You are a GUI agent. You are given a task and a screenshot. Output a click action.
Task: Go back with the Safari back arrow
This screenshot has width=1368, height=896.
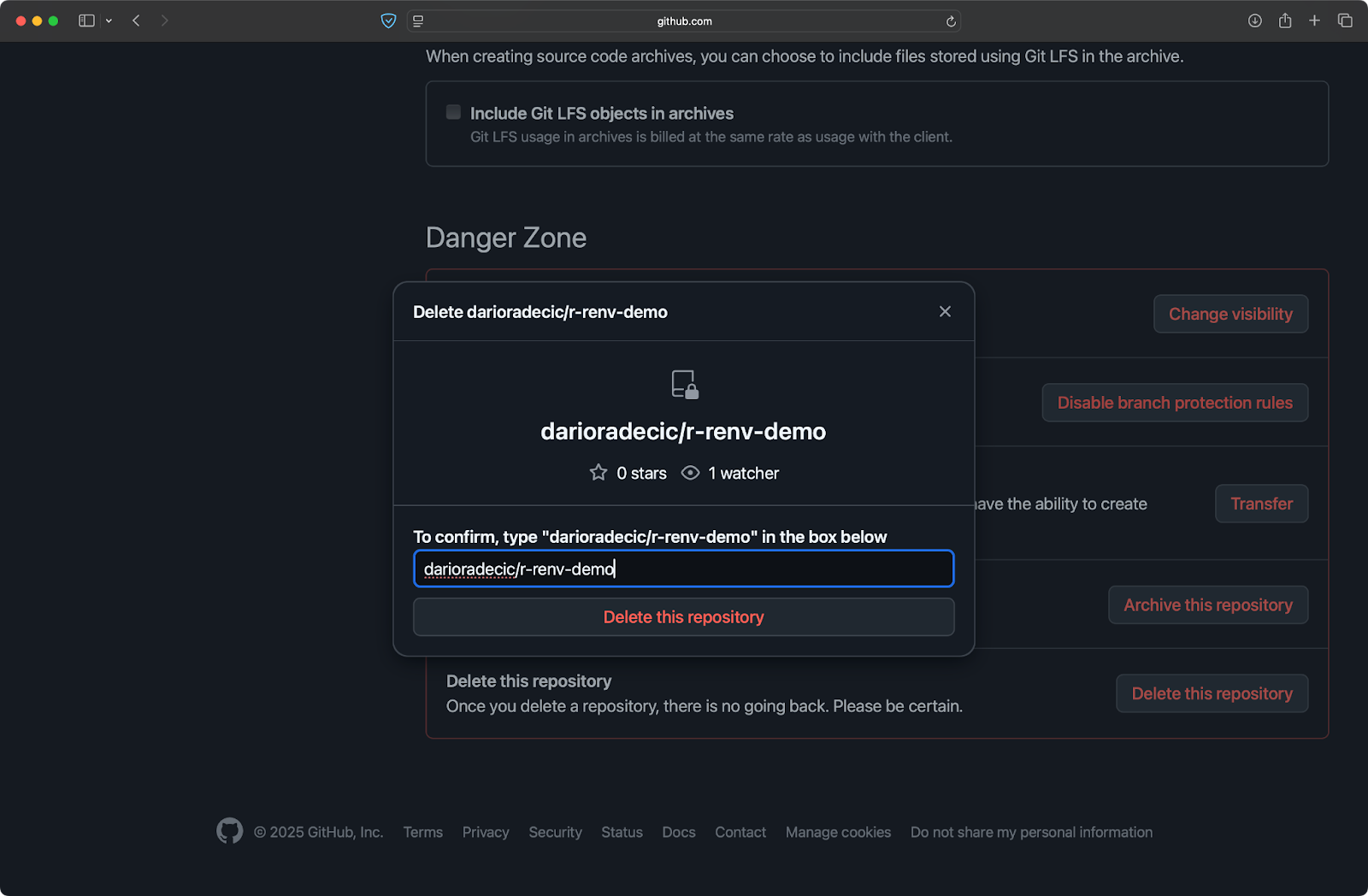tap(136, 21)
